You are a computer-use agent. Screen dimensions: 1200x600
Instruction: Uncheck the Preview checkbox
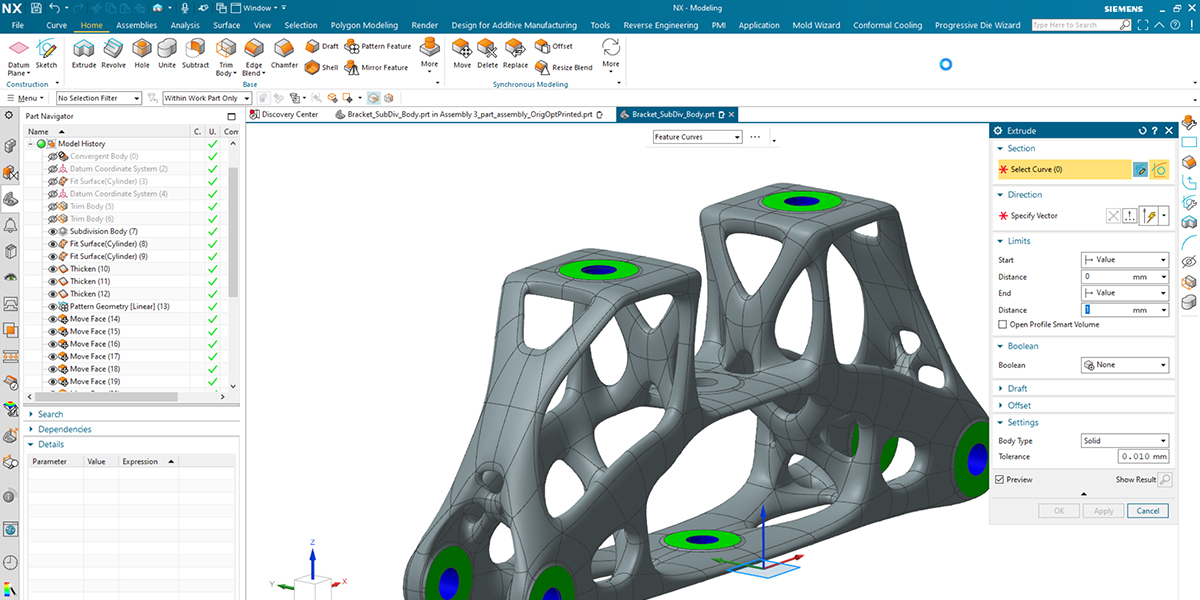[x=1000, y=480]
